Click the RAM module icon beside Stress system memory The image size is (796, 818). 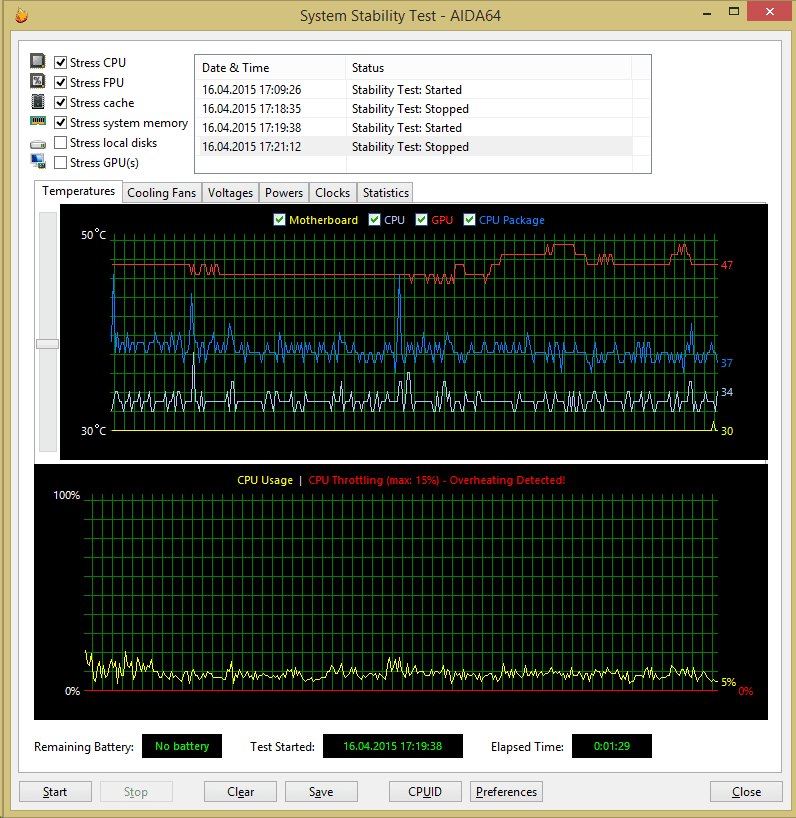pos(38,121)
